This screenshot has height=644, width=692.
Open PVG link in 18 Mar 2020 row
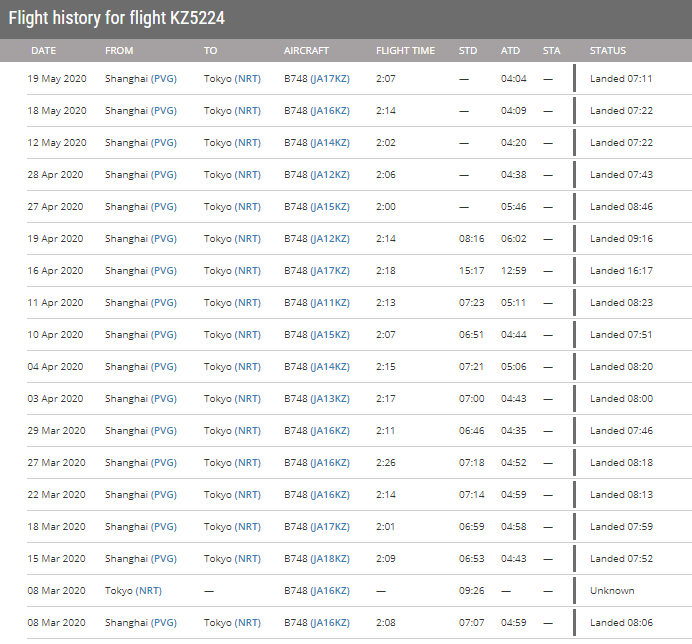click(164, 527)
